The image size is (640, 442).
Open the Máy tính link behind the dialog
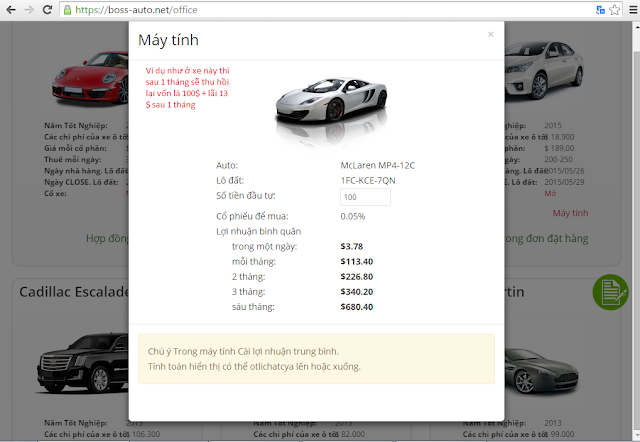(570, 213)
